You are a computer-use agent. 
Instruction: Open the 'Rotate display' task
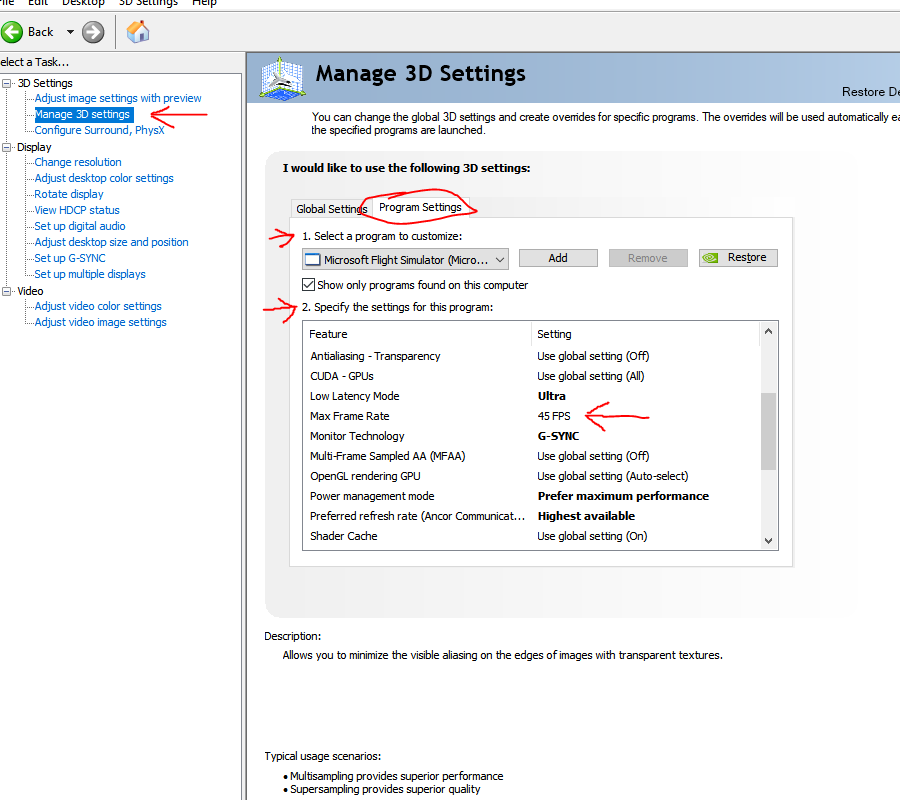(x=69, y=195)
